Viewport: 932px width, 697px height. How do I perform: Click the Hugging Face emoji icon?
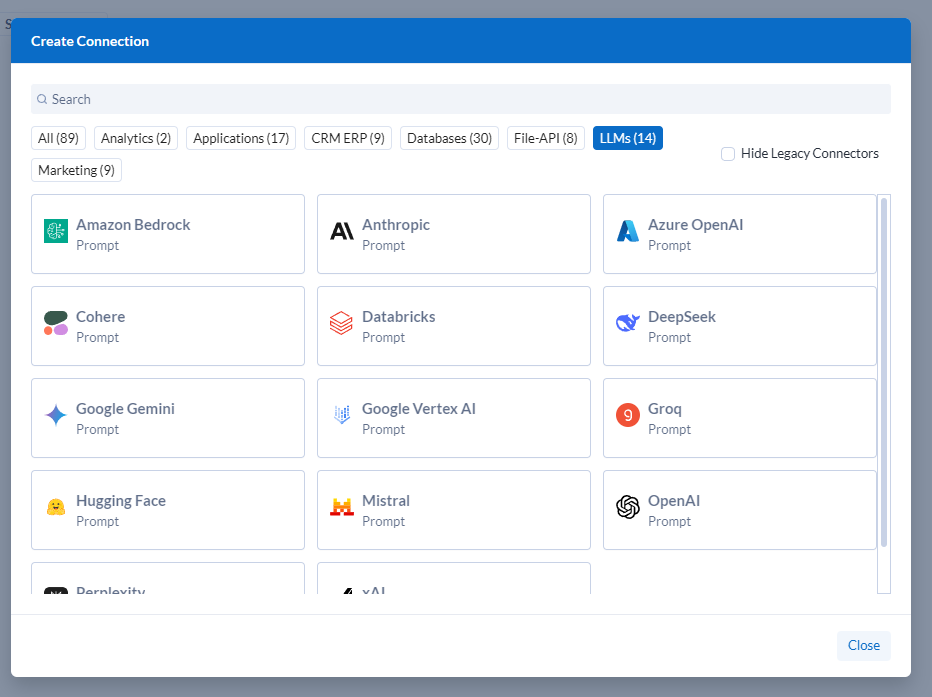56,507
